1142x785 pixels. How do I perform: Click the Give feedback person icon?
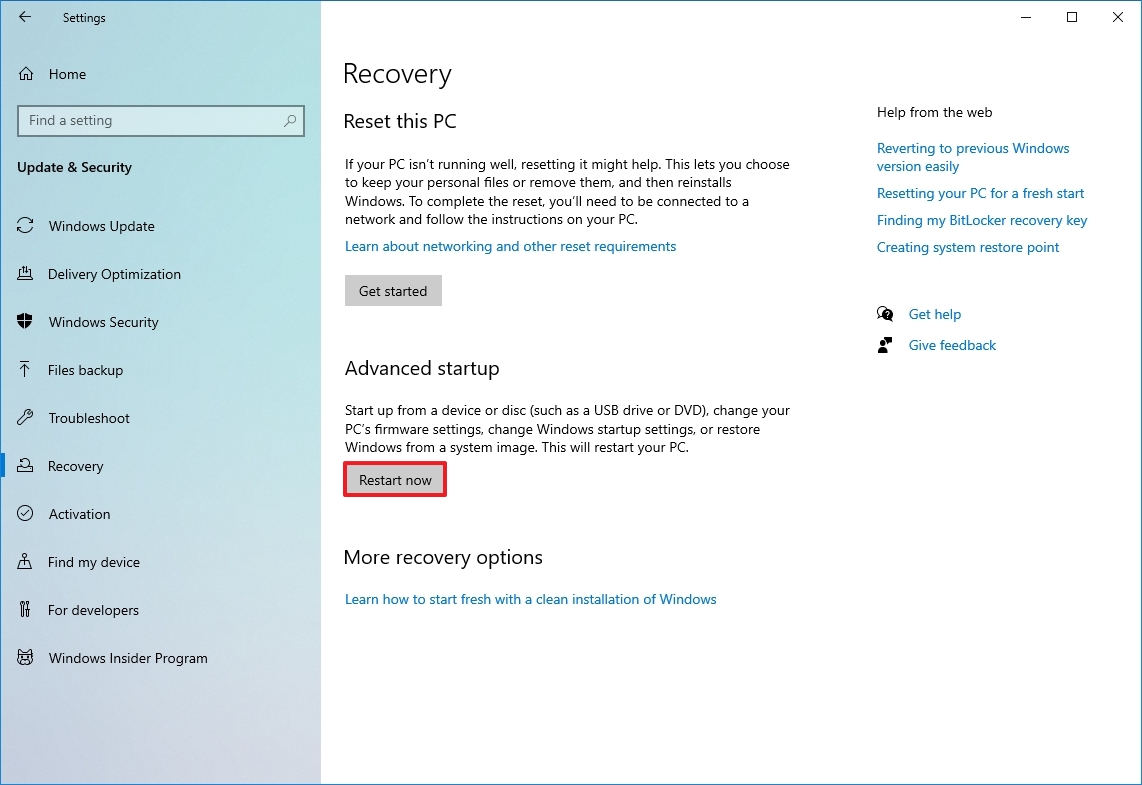885,345
